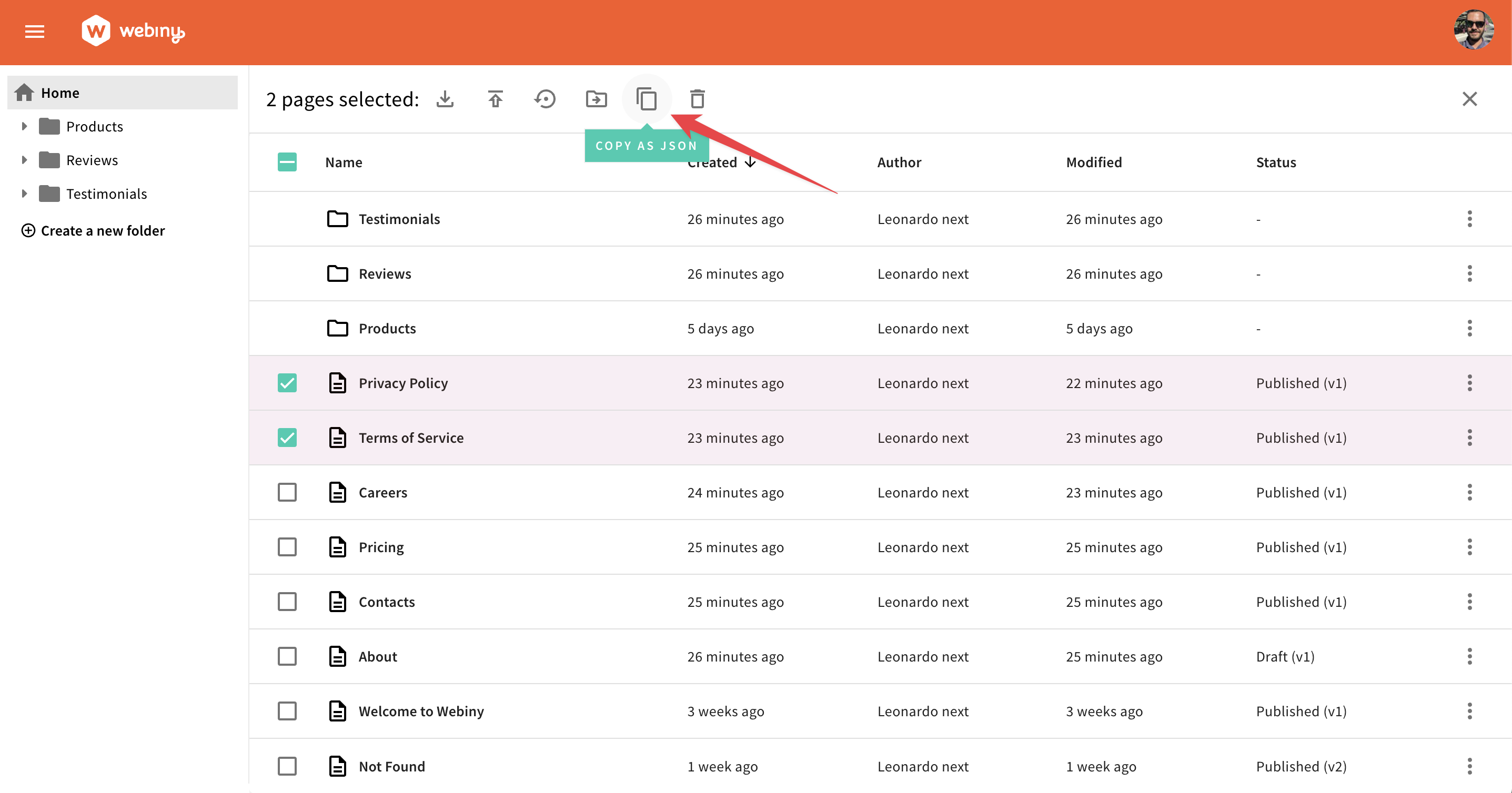This screenshot has height=793, width=1512.
Task: Dismiss selection with the X button
Action: coord(1469,99)
